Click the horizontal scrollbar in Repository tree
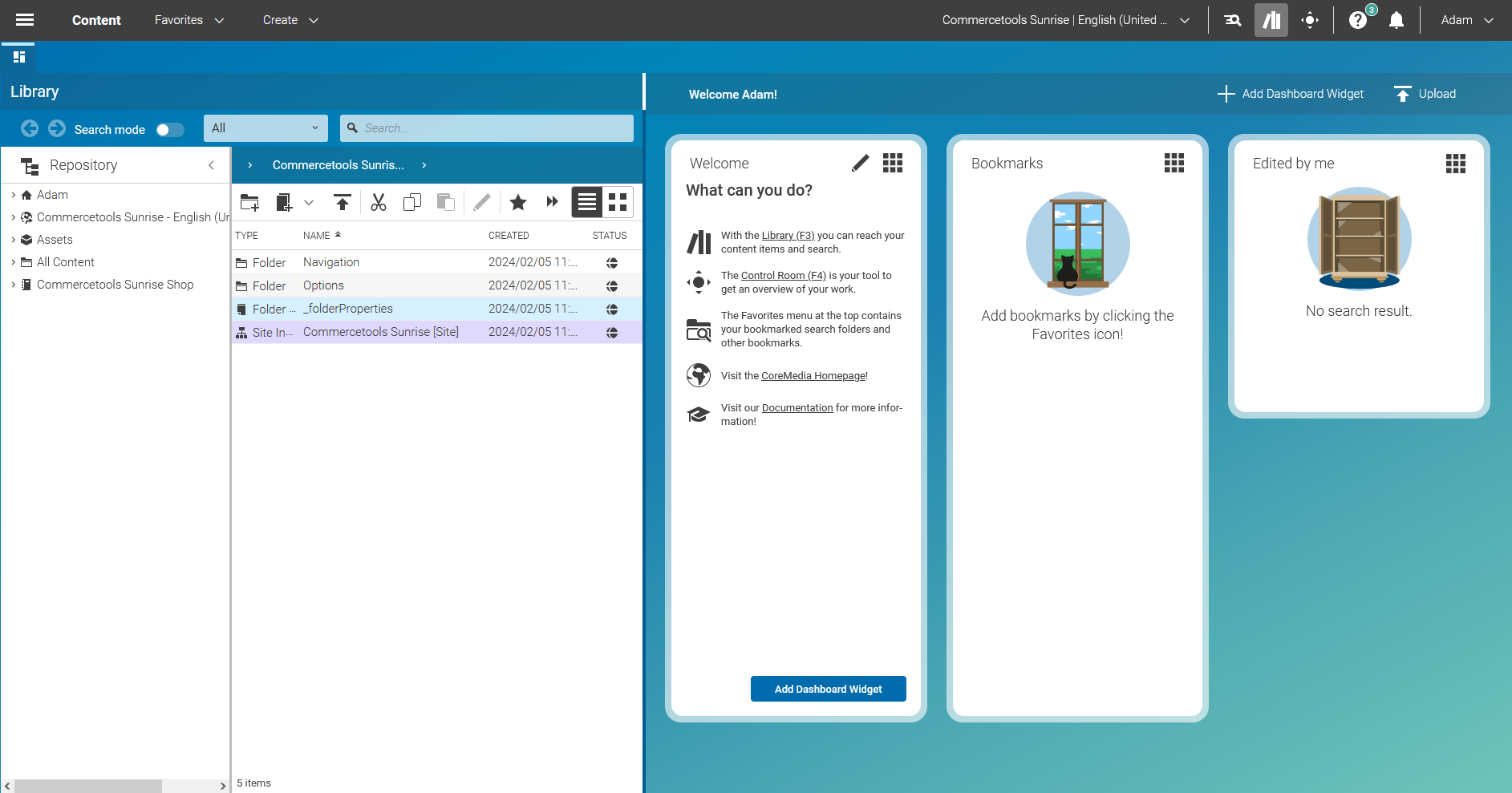1512x793 pixels. [88, 786]
